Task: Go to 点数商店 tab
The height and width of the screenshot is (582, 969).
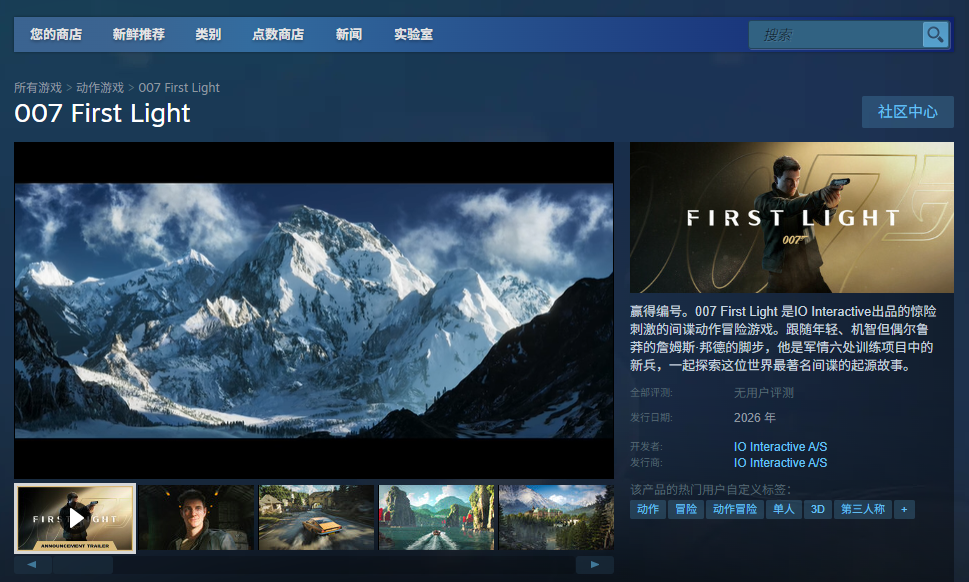Action: pos(278,35)
